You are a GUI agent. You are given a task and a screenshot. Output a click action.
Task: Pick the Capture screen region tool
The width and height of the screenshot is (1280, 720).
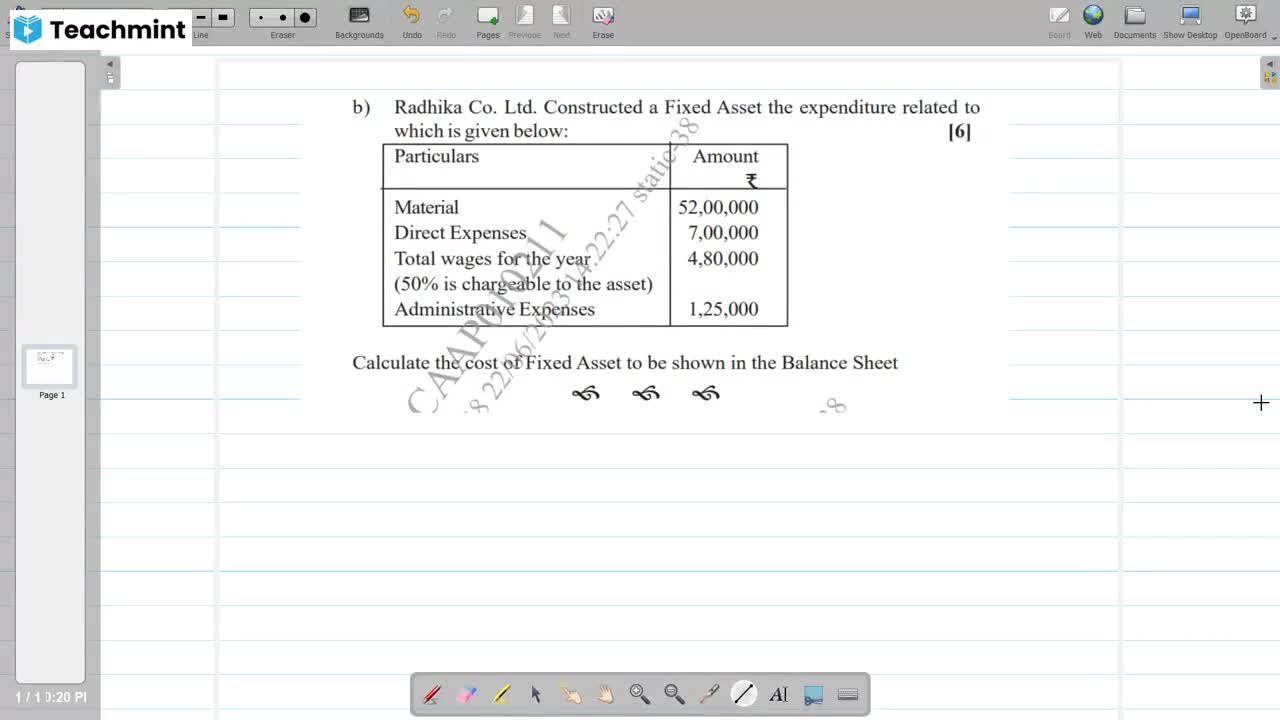click(813, 694)
